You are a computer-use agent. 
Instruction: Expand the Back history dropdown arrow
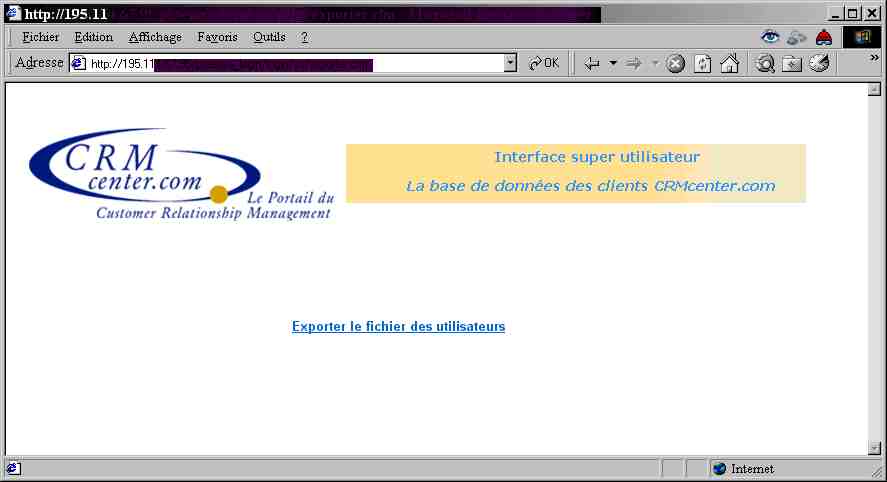click(x=613, y=63)
